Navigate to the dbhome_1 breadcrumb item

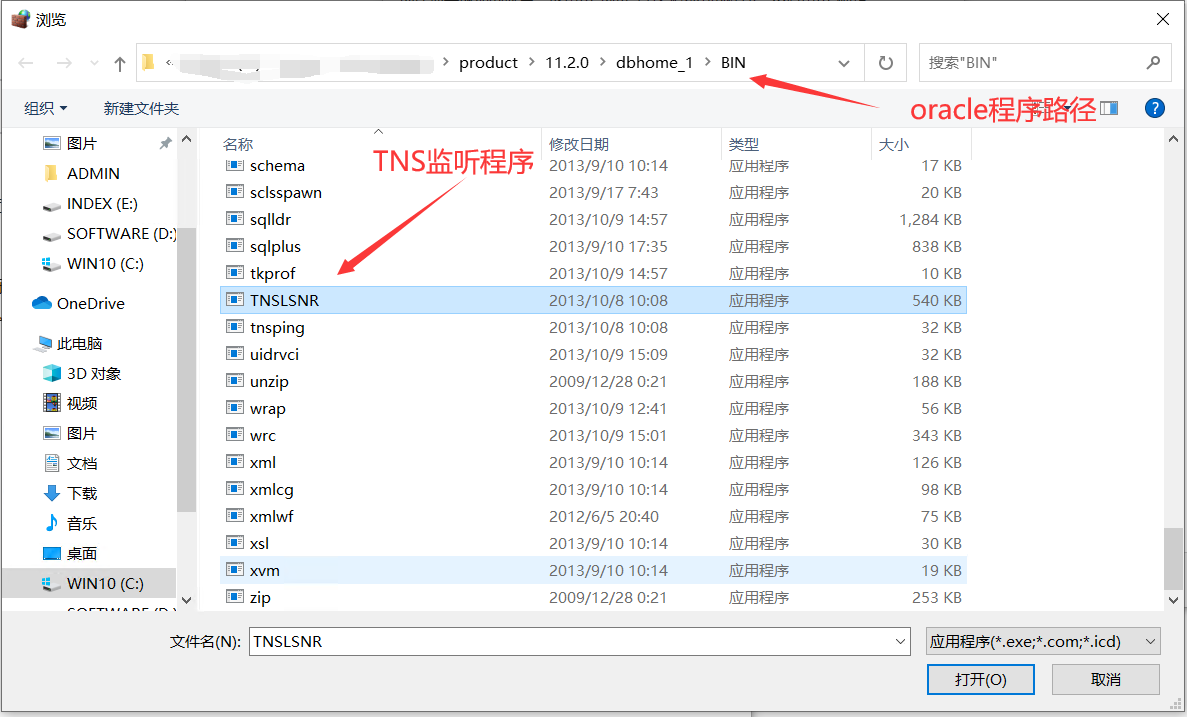pos(655,62)
